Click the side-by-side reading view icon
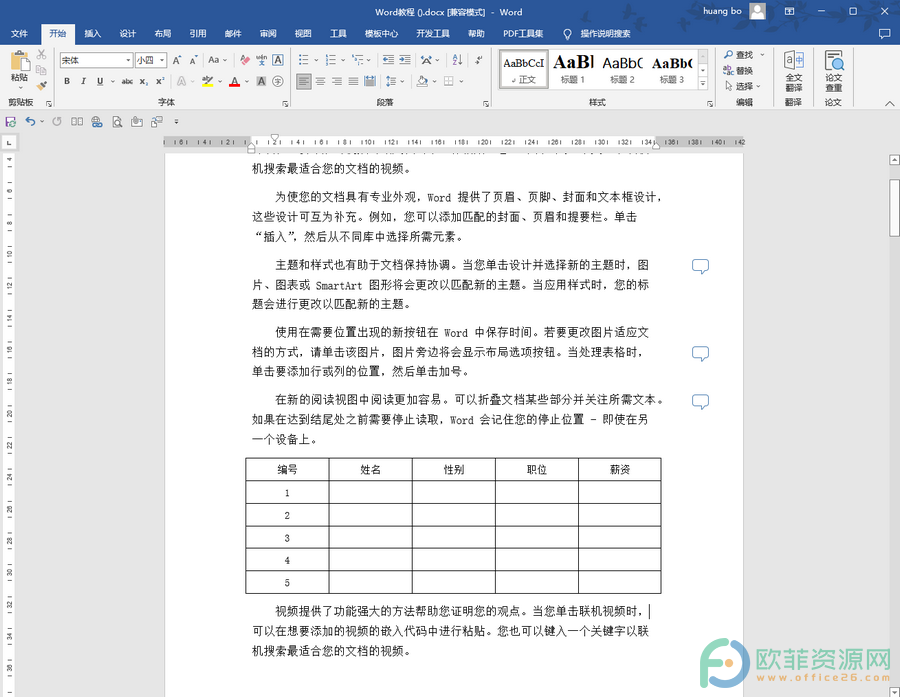 coord(77,122)
